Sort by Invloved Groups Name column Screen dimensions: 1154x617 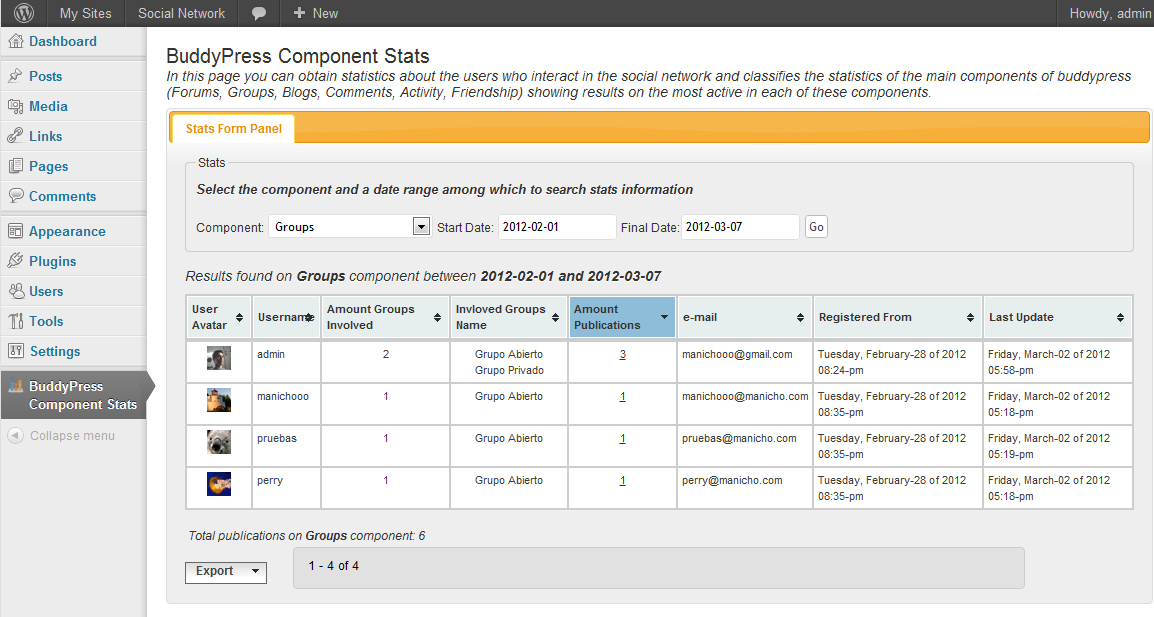pyautogui.click(x=509, y=317)
